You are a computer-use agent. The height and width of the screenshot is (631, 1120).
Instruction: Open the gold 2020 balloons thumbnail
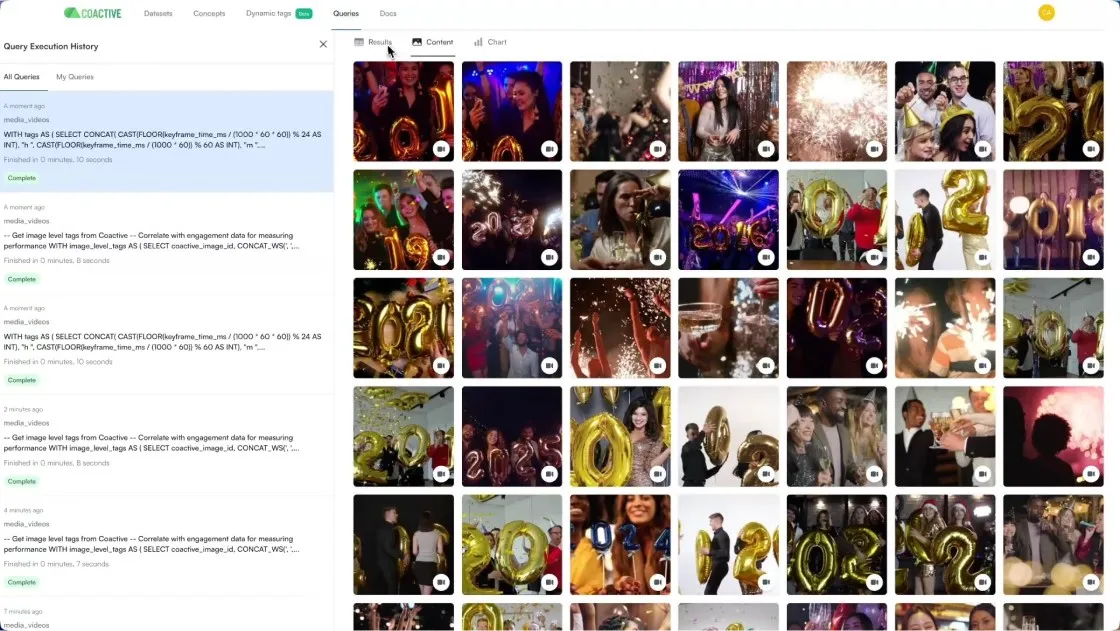point(403,328)
